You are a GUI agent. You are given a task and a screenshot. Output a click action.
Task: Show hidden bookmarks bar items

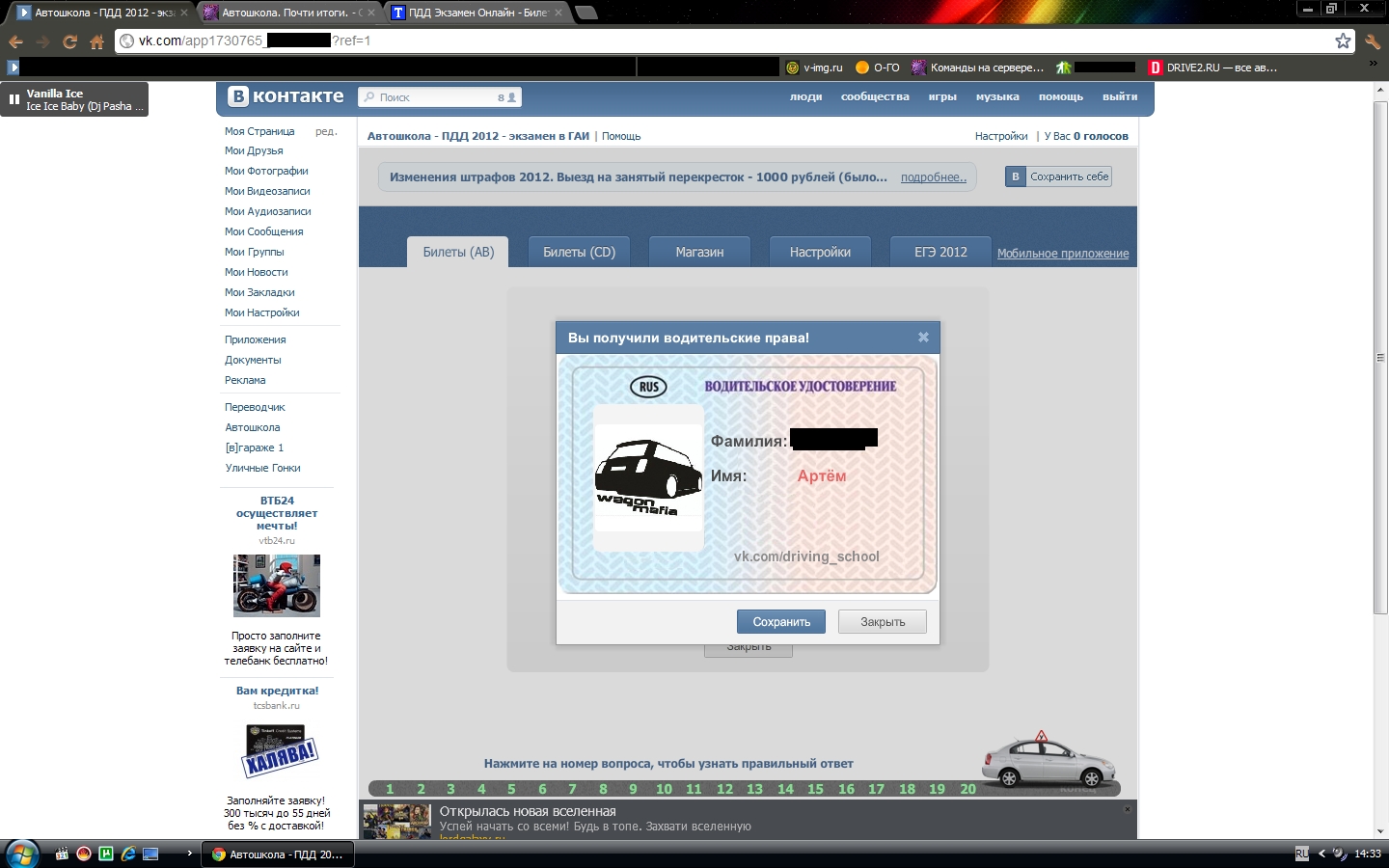(1373, 65)
